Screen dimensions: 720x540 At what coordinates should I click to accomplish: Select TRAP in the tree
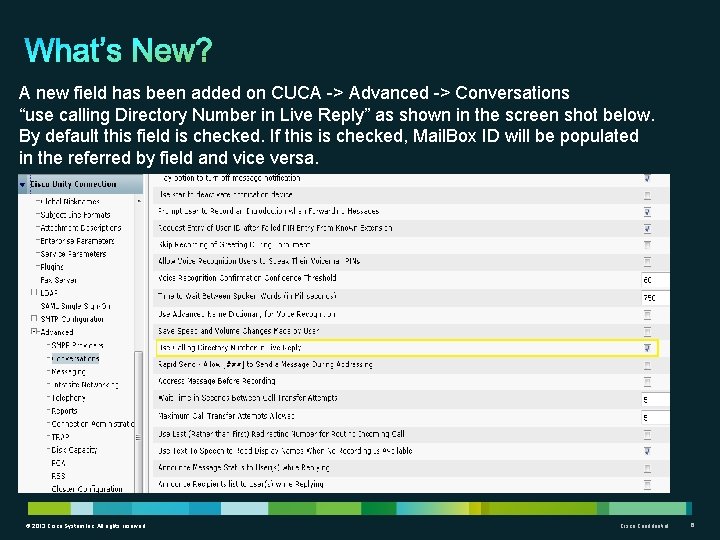[x=60, y=437]
